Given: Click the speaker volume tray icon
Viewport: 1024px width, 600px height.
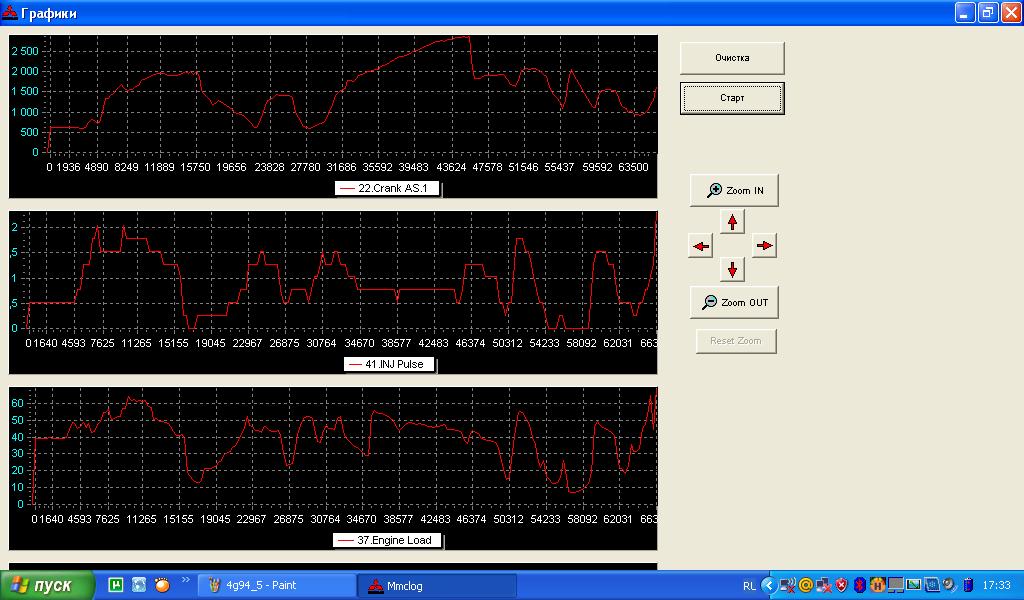Looking at the screenshot, I should (x=949, y=586).
